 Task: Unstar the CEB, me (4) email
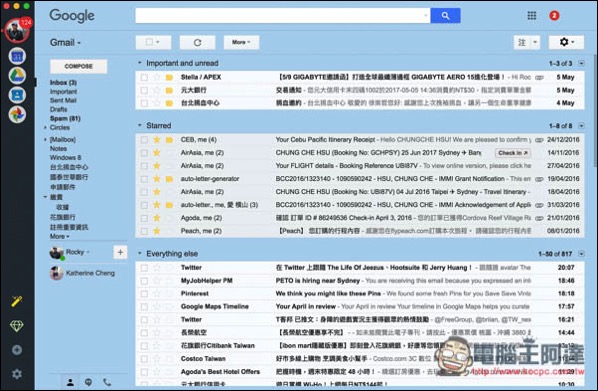point(156,140)
